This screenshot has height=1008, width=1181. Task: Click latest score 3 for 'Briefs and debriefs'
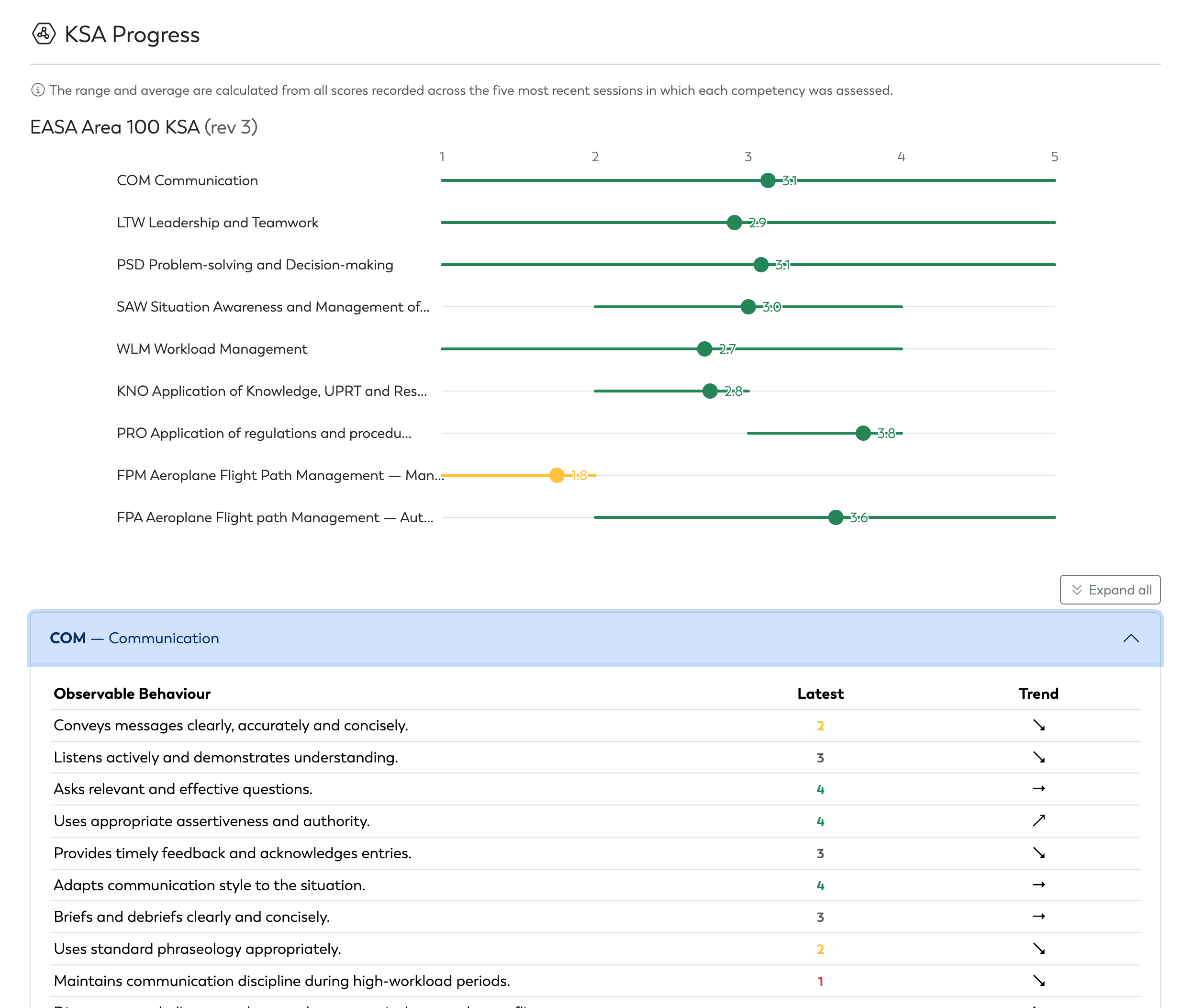820,918
